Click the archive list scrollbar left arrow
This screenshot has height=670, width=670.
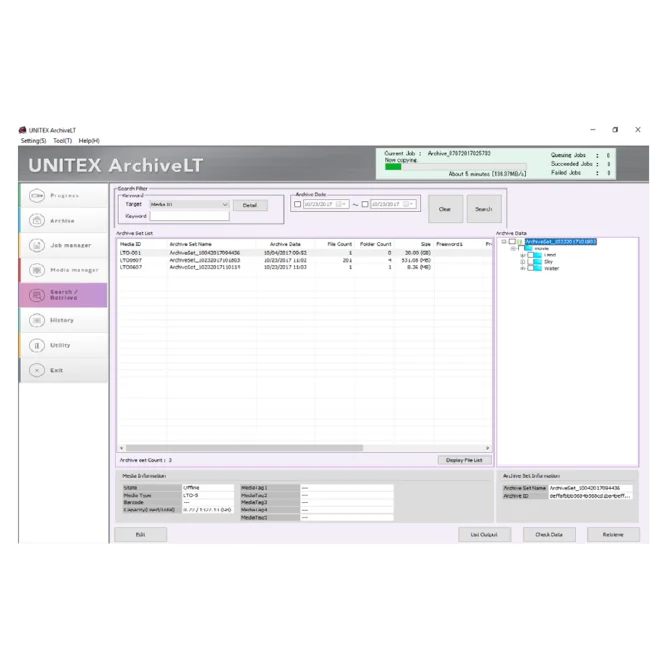point(122,448)
